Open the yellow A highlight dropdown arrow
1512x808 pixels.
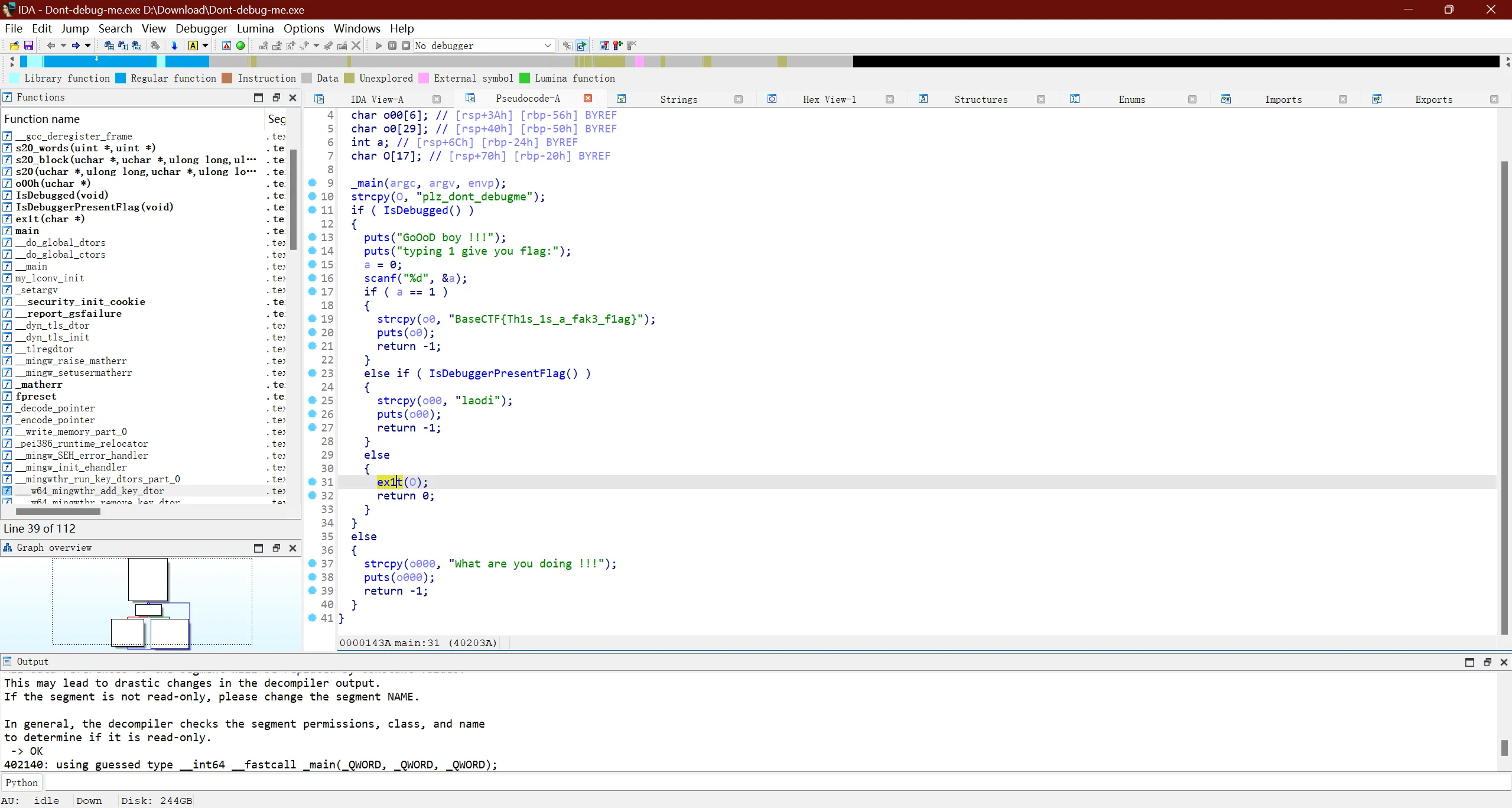point(206,46)
